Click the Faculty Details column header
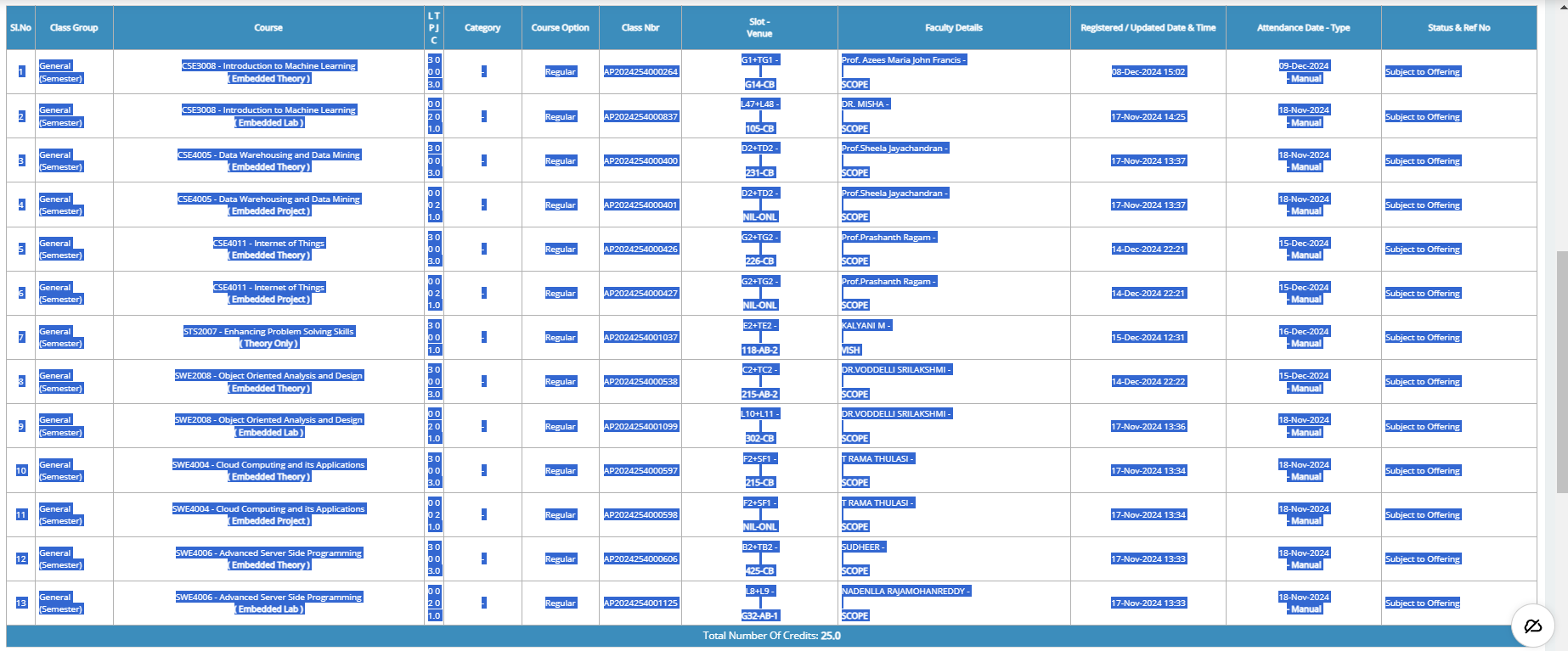Viewport: 1568px width, 651px height. pyautogui.click(x=953, y=28)
